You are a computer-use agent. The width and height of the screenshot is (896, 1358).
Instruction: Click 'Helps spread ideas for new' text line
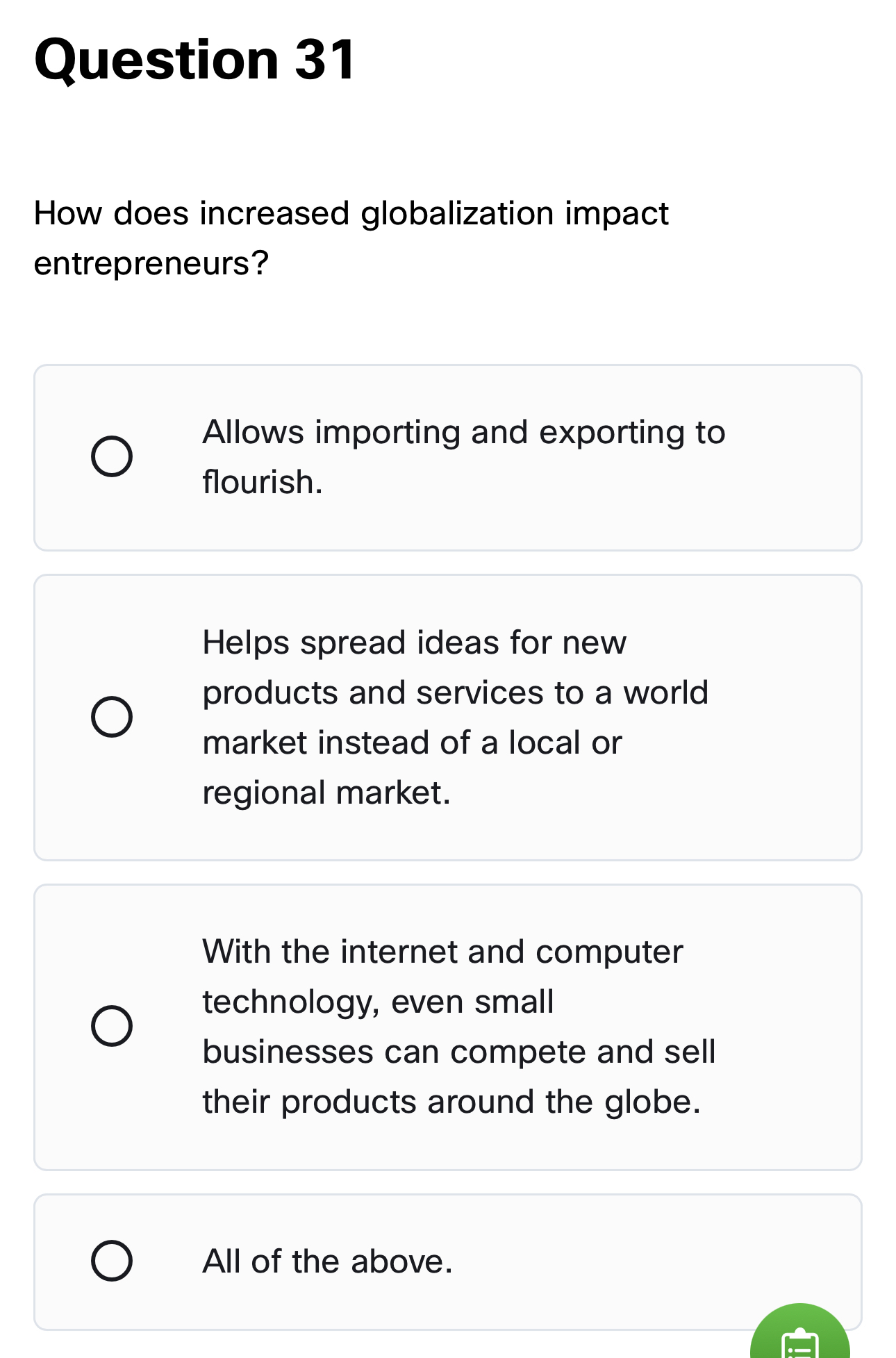click(414, 643)
